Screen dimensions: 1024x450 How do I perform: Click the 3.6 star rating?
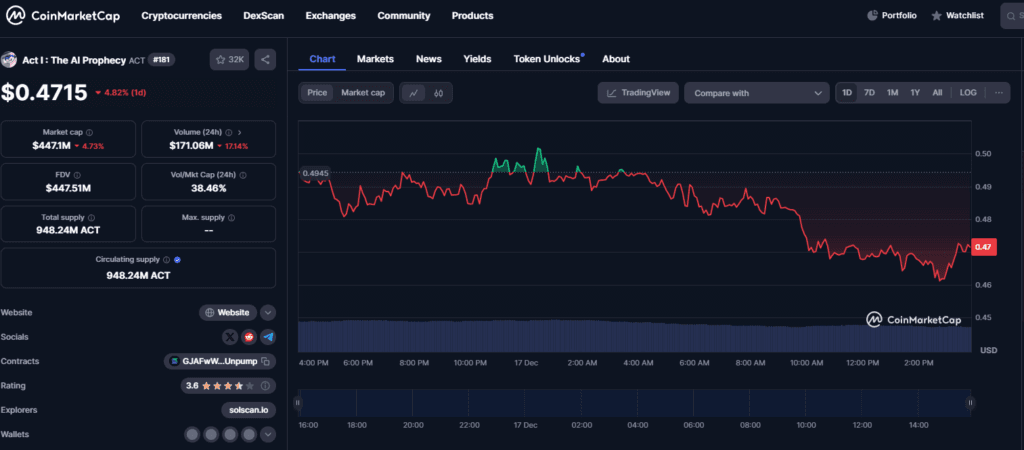[228, 386]
